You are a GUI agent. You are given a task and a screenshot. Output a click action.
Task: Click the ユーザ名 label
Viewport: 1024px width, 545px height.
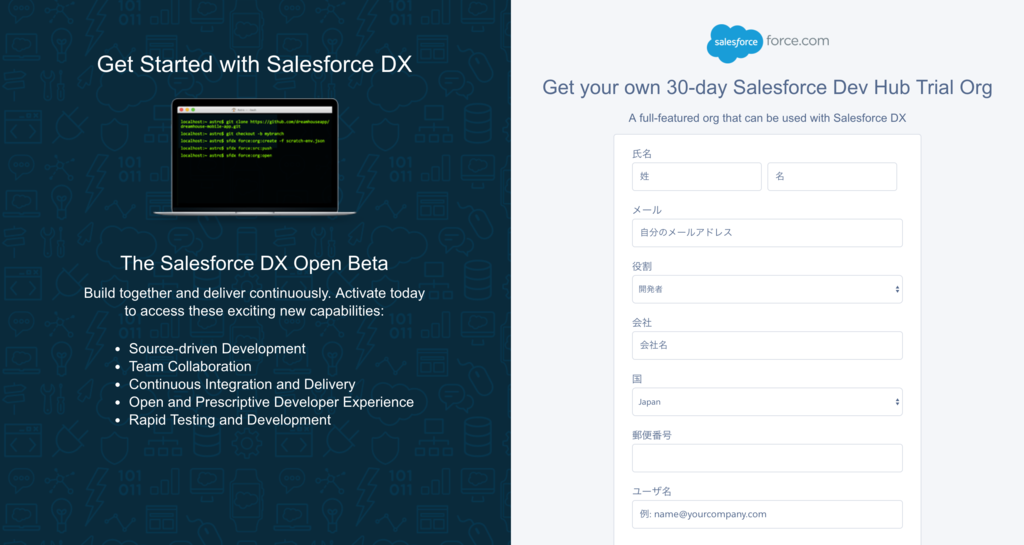652,490
